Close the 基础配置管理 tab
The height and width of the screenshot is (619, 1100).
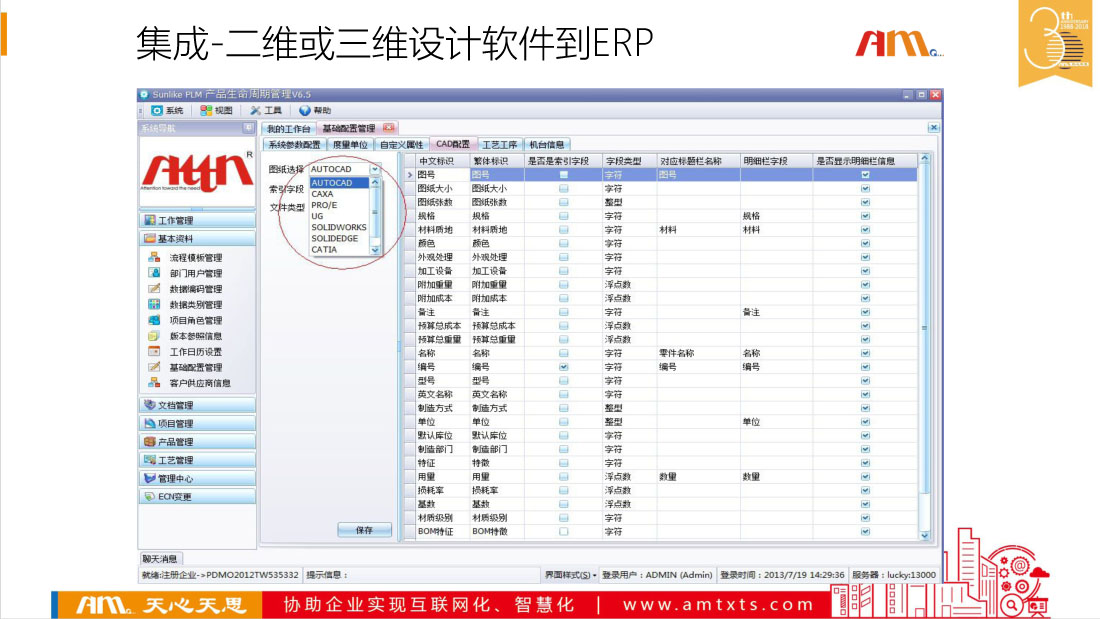point(388,128)
